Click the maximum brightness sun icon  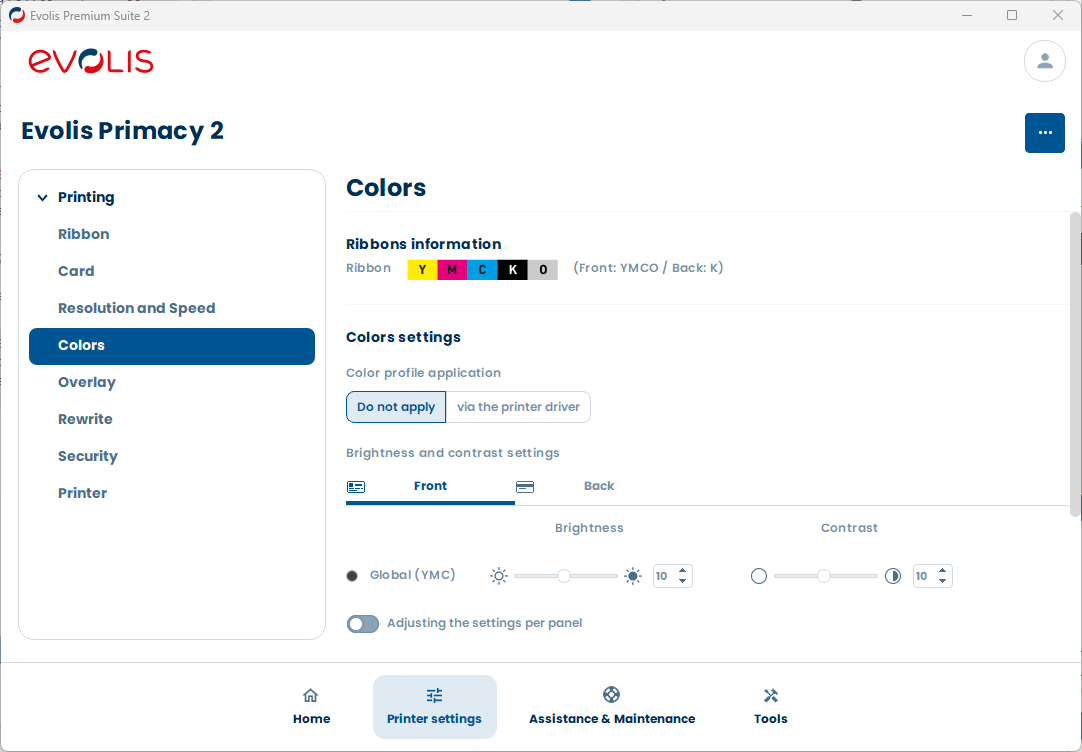pyautogui.click(x=633, y=576)
